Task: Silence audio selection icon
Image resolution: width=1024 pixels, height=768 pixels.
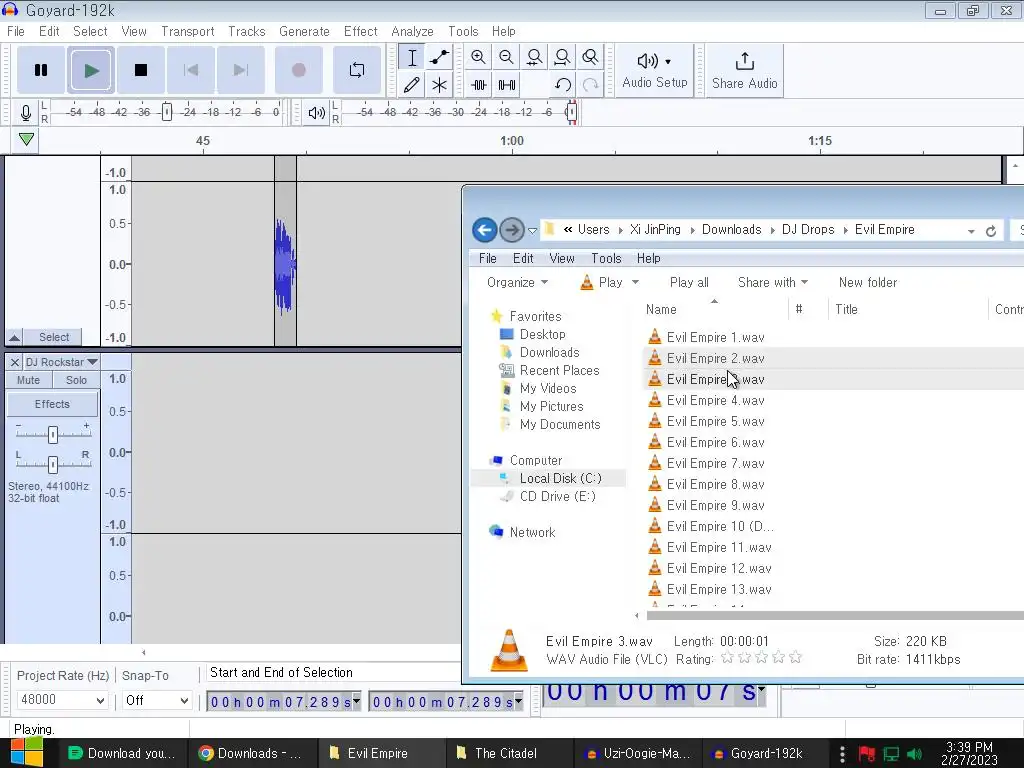Action: pos(506,85)
